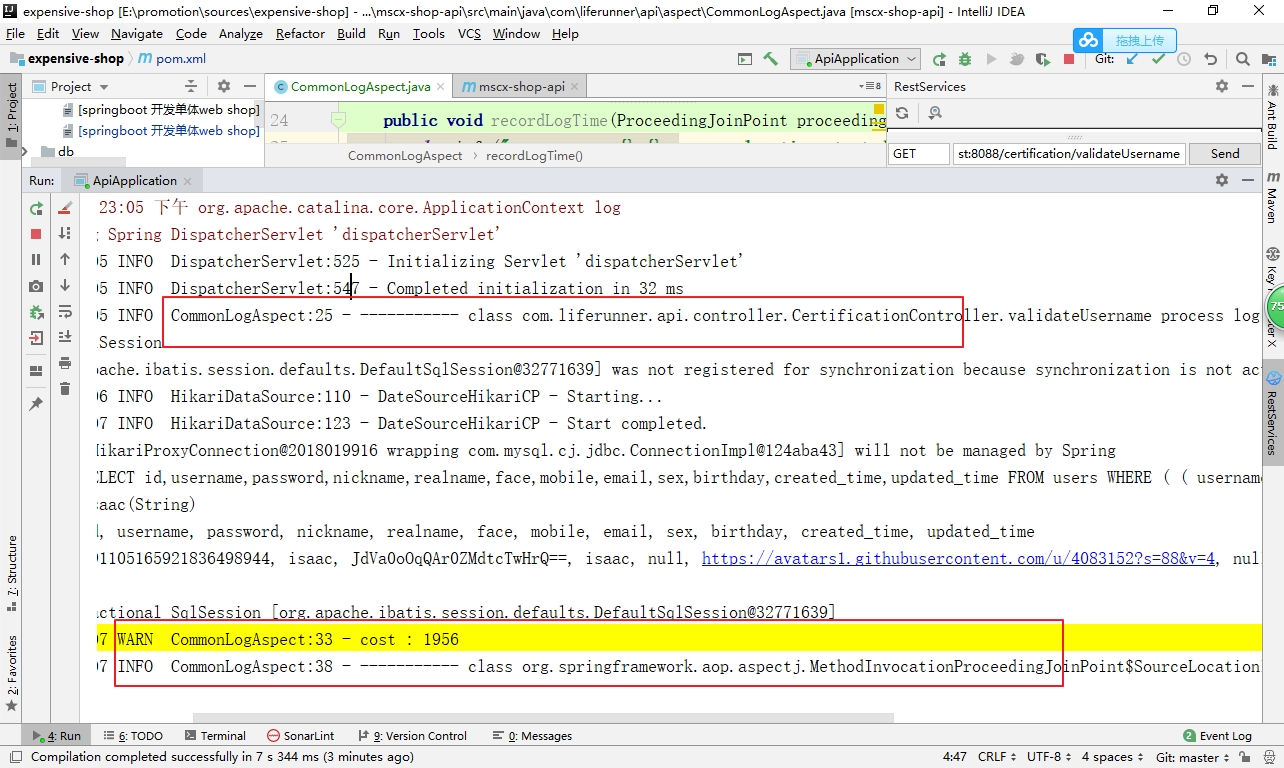This screenshot has height=768, width=1284.
Task: Open the Version Control tool window
Action: pos(413,736)
